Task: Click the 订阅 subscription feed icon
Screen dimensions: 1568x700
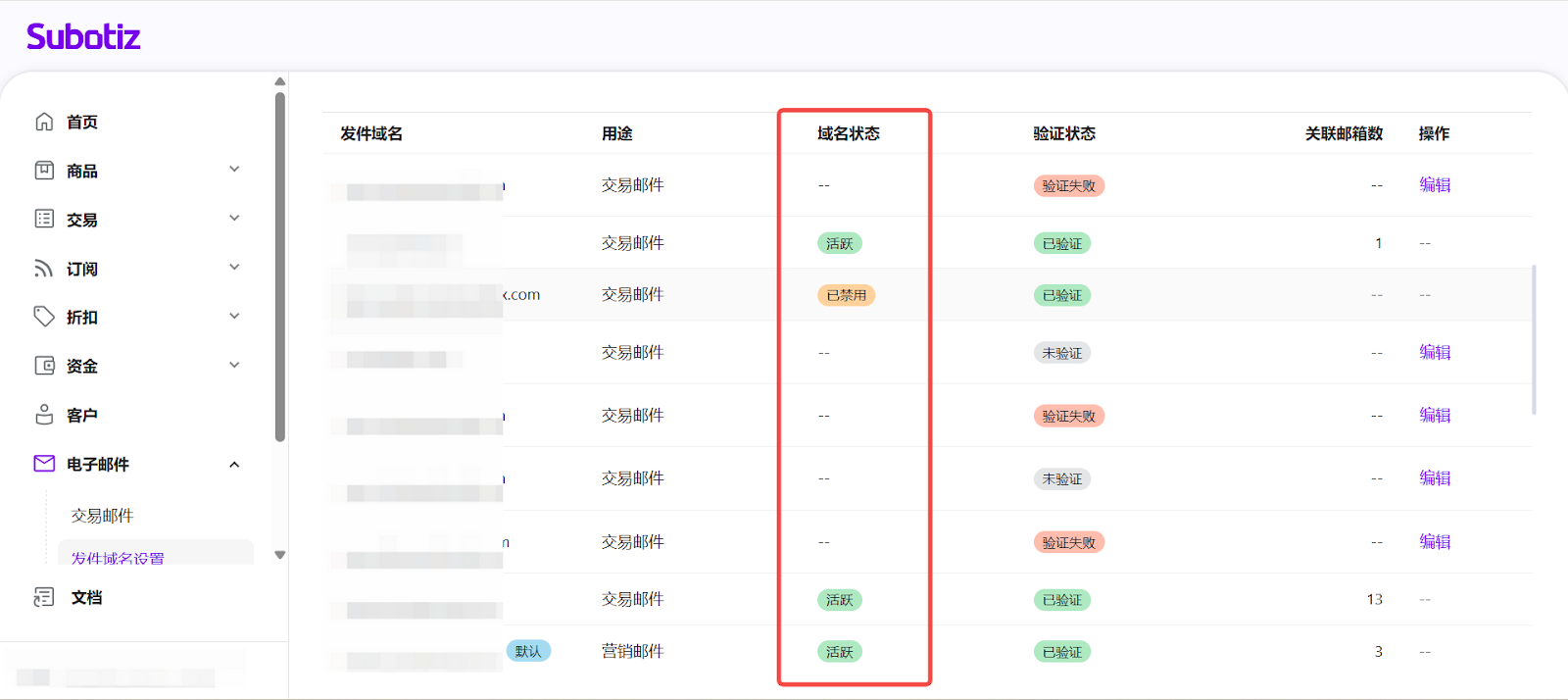Action: click(44, 269)
